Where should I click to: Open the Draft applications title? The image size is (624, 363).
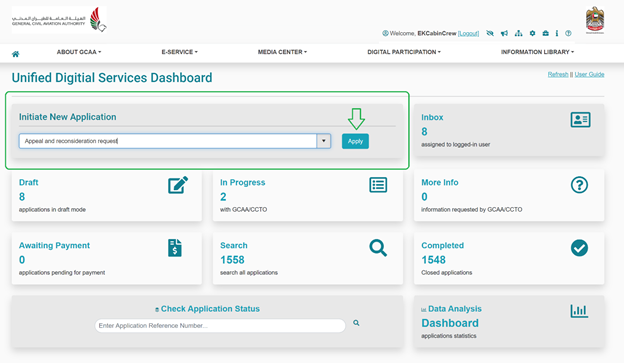(x=29, y=182)
